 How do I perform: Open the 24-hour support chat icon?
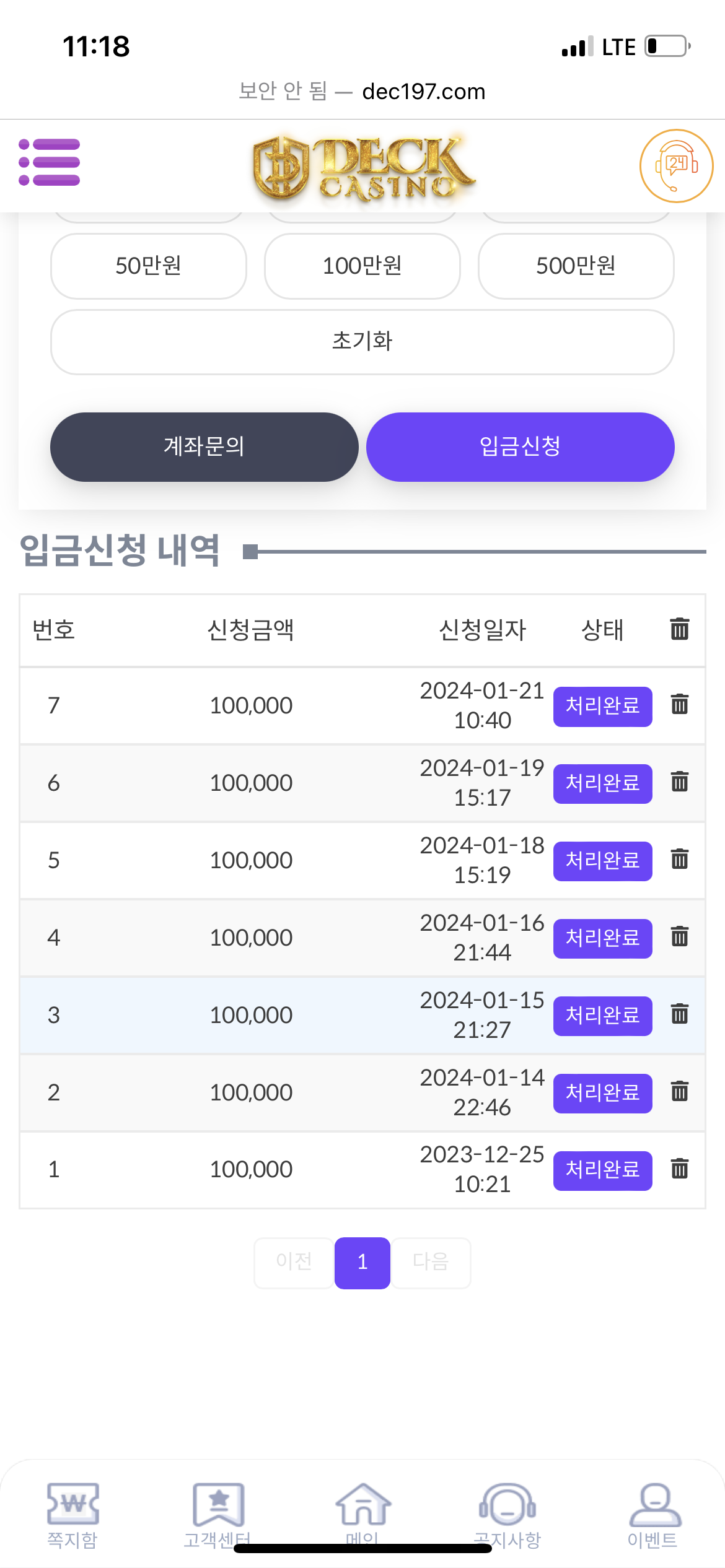pos(676,165)
